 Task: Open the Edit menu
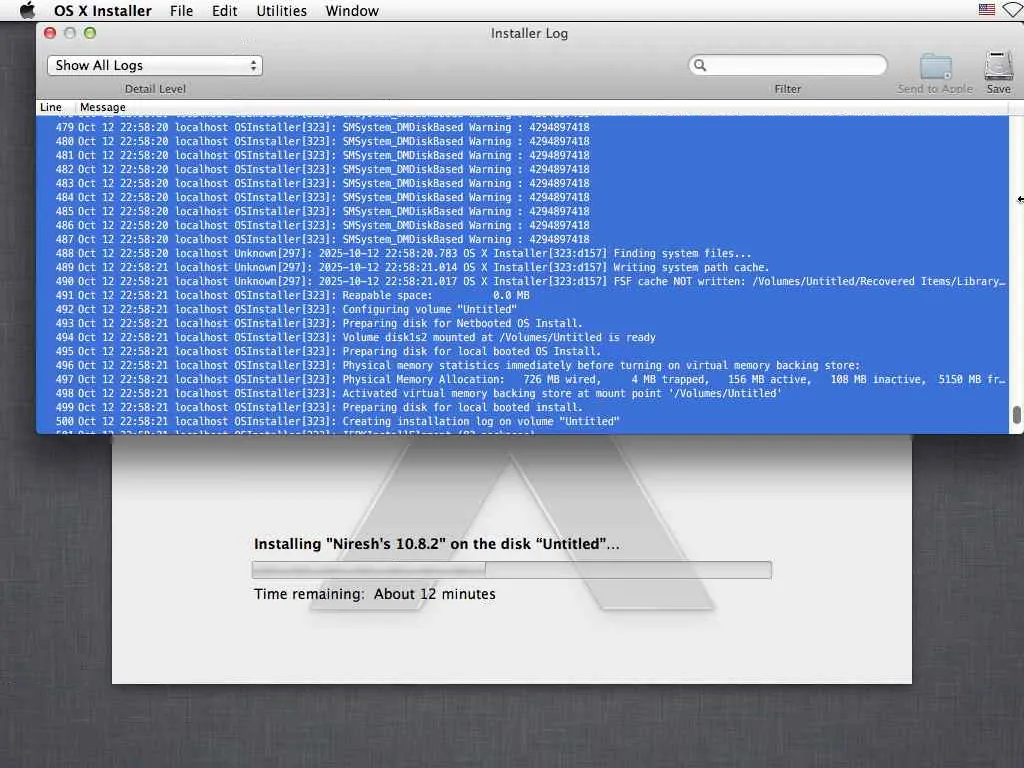click(x=225, y=11)
